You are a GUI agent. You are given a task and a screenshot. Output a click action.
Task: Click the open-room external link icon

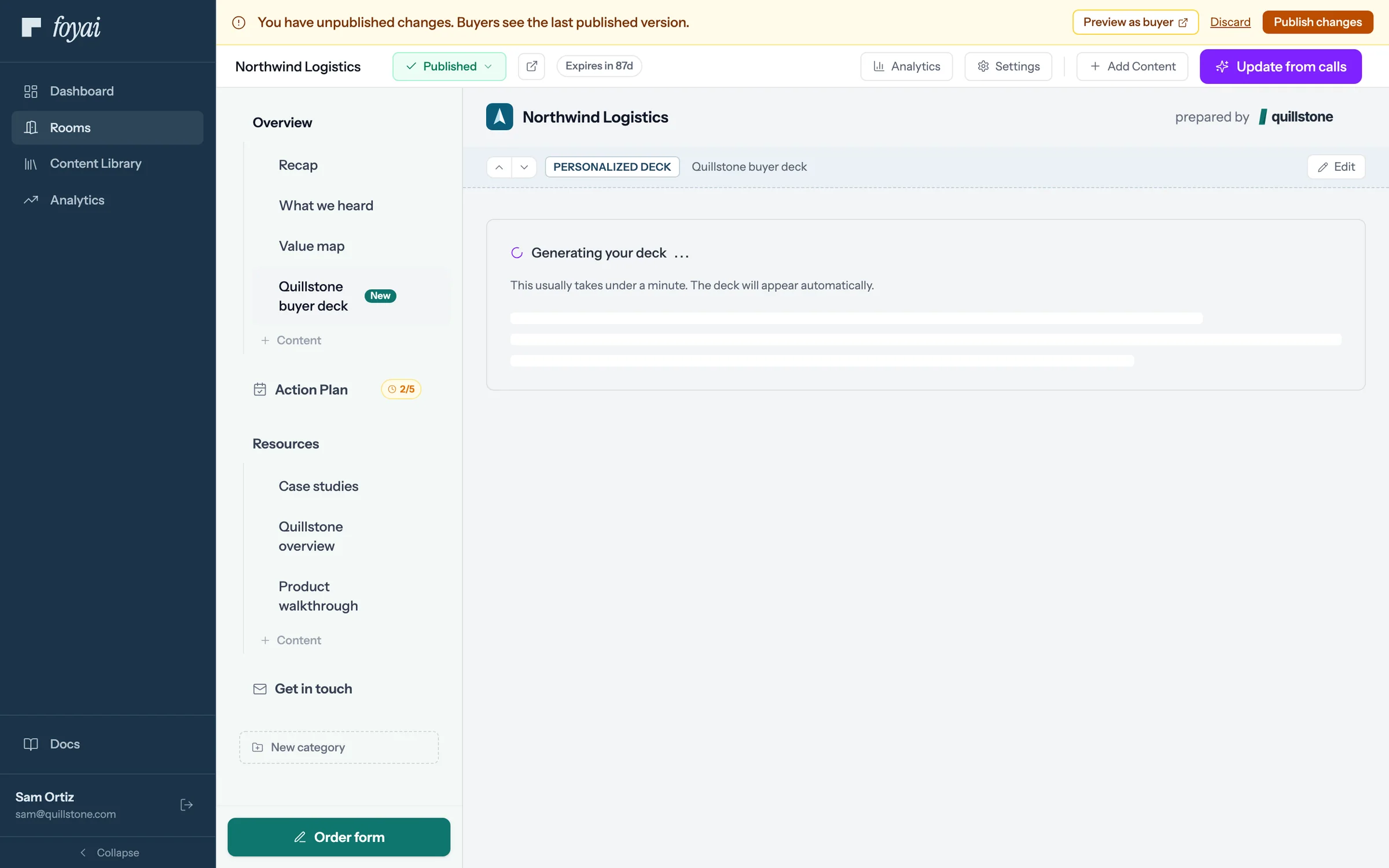click(531, 66)
